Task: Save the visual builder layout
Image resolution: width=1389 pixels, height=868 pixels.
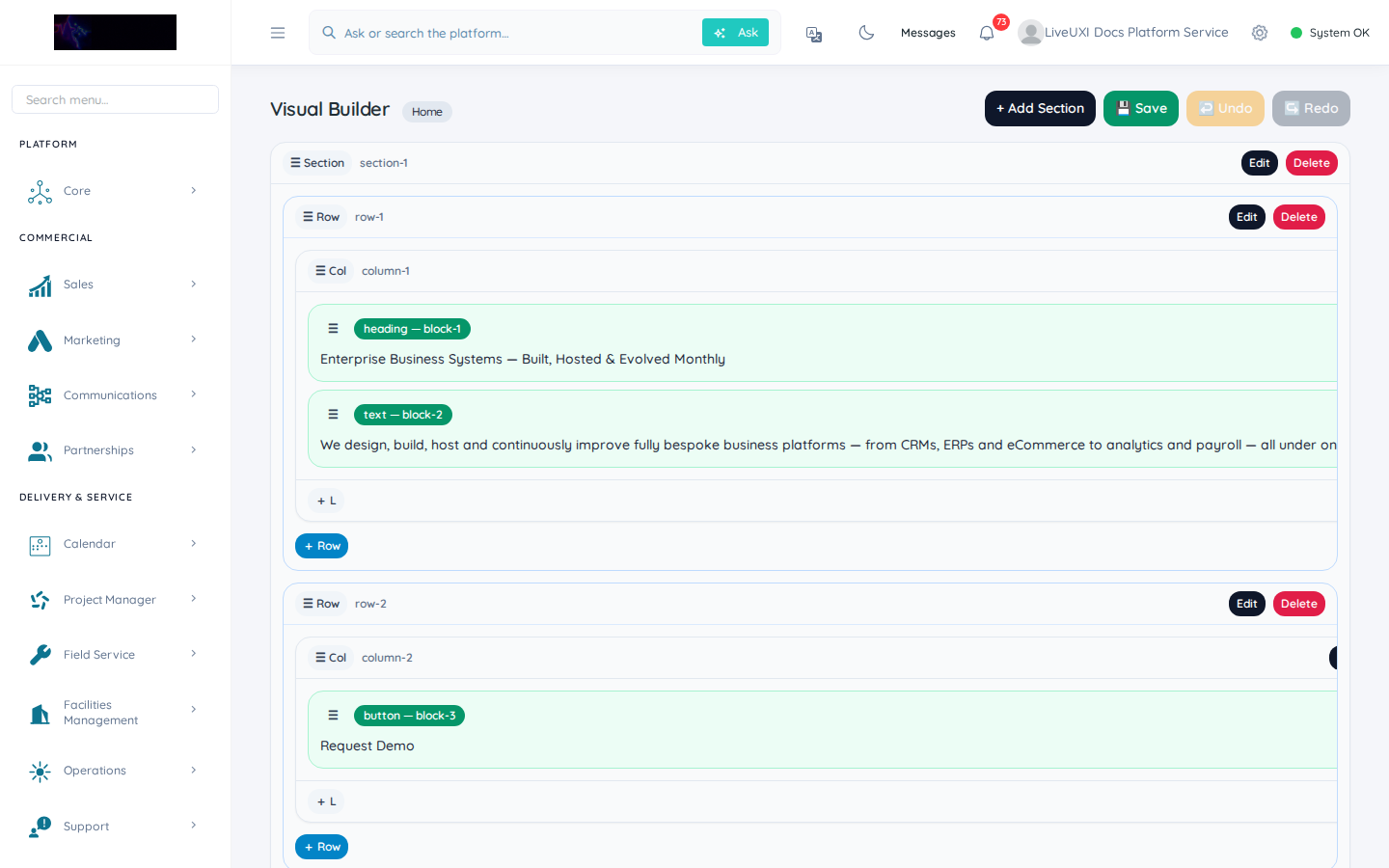Action: tap(1141, 109)
